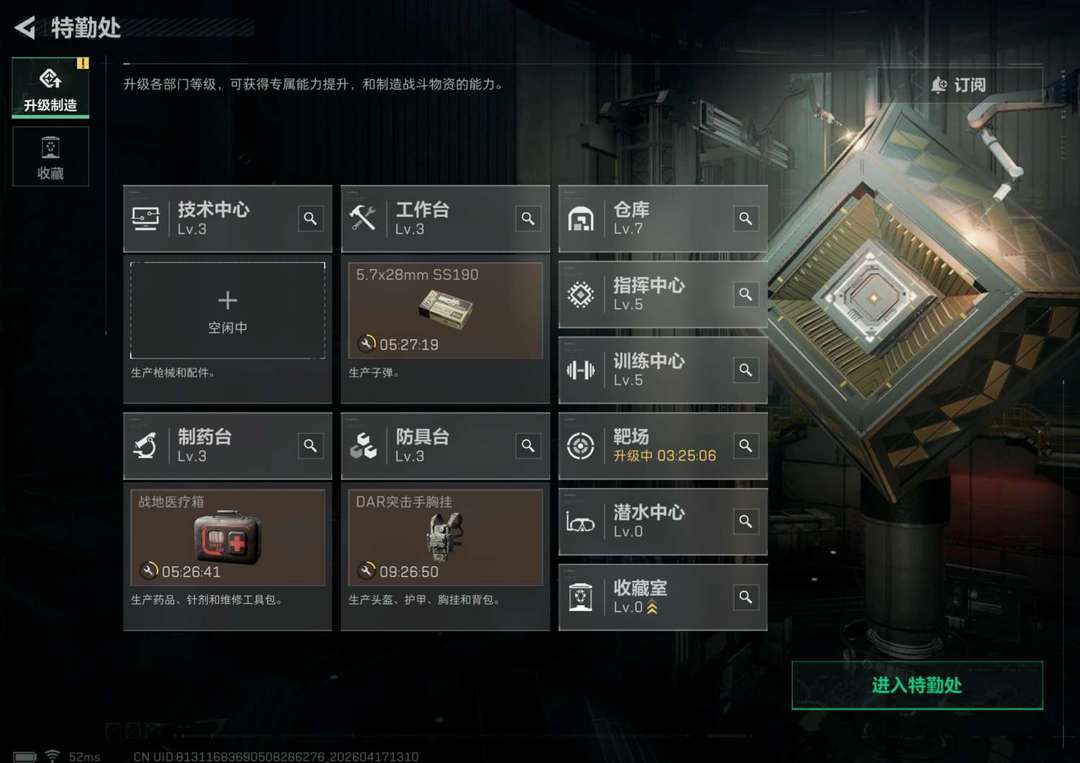View 仓库 details via magnifier icon

746,218
